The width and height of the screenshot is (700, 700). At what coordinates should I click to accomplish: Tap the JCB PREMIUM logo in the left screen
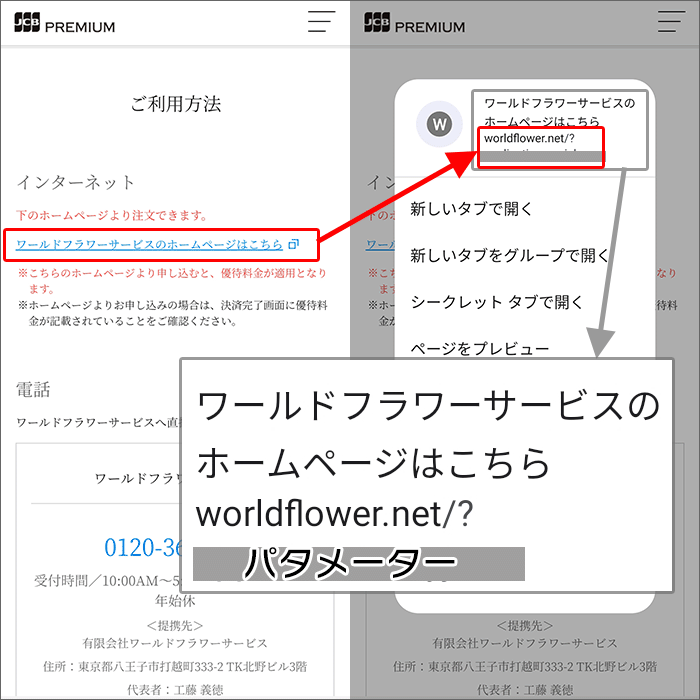pos(65,22)
